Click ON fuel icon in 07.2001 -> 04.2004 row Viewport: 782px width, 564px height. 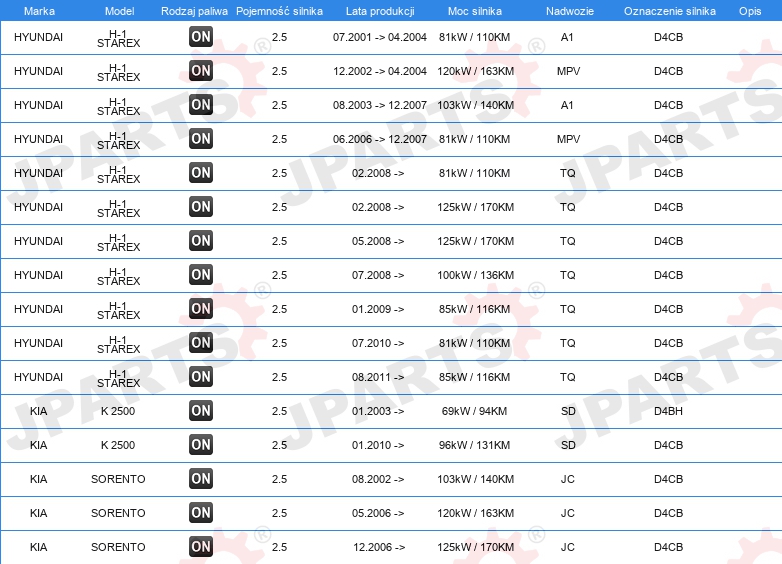click(201, 36)
